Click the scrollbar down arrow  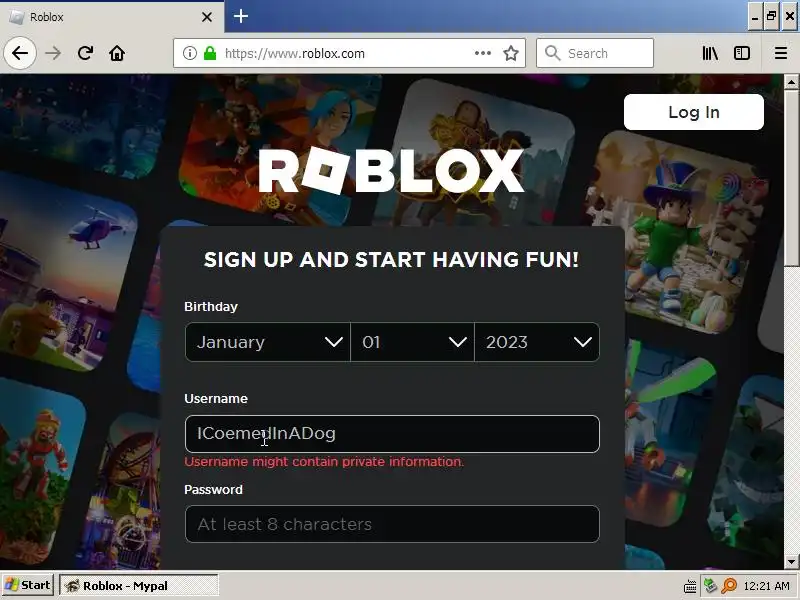point(791,562)
